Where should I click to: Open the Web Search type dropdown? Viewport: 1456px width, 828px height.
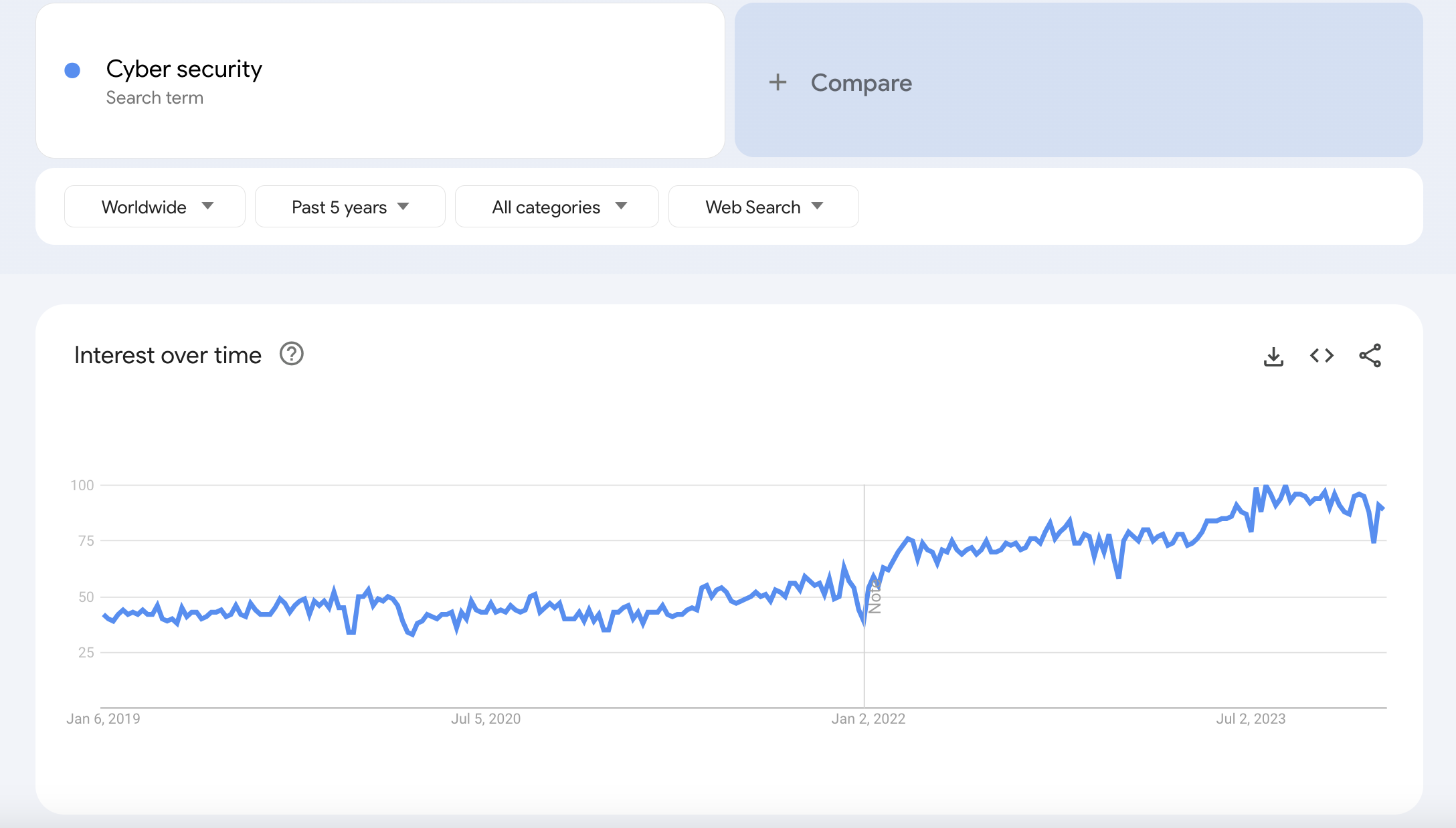point(763,207)
